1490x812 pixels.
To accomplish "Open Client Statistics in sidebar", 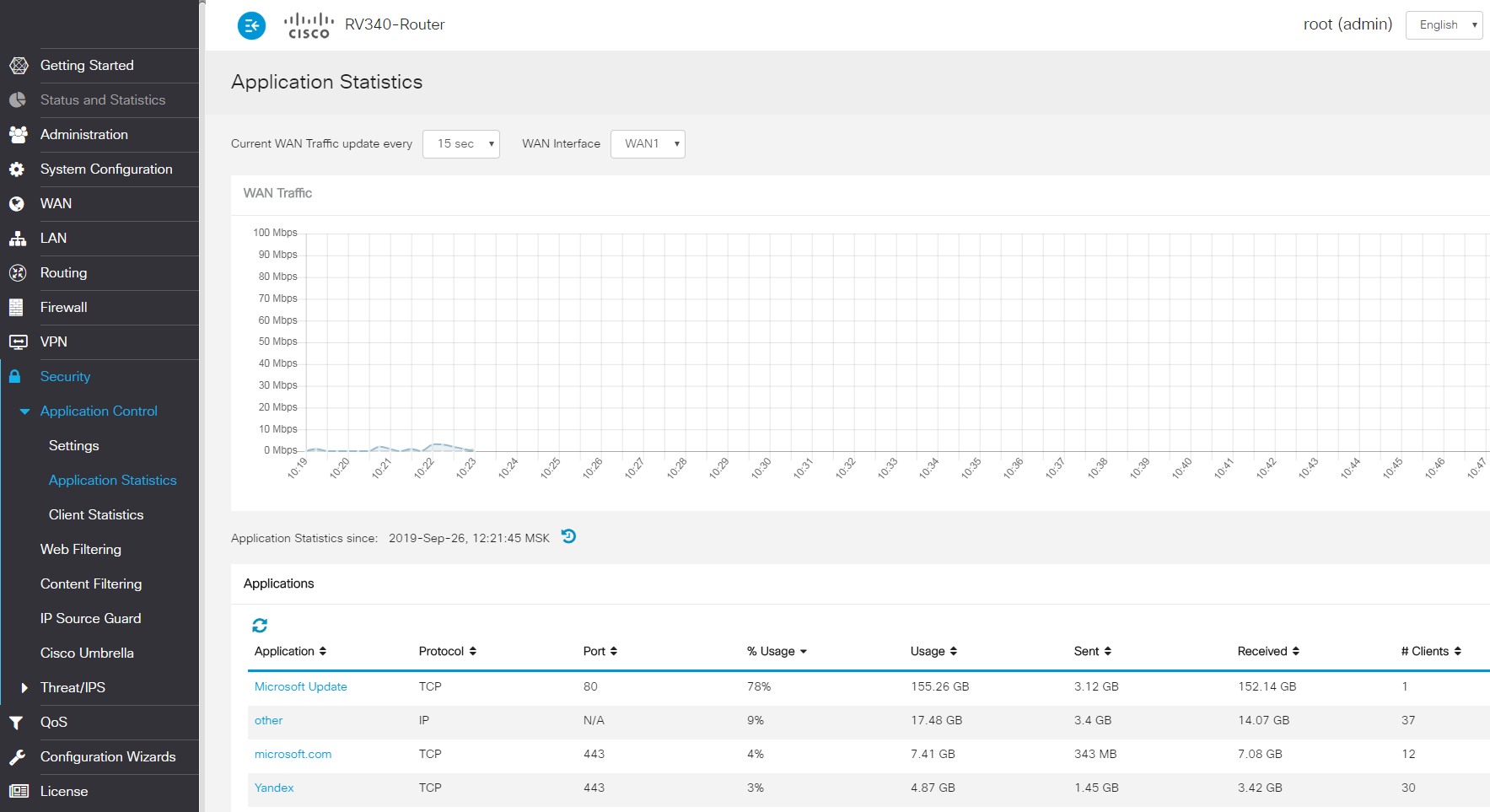I will [x=96, y=515].
